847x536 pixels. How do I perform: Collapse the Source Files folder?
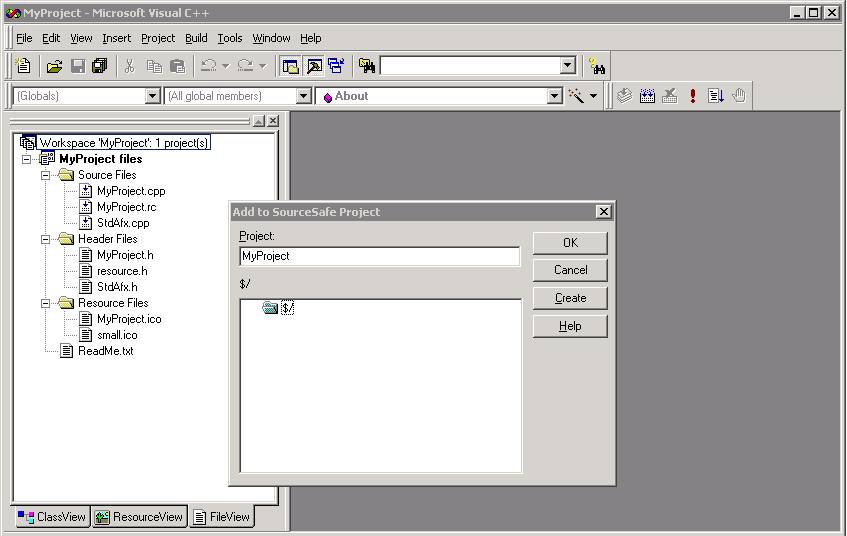point(46,175)
